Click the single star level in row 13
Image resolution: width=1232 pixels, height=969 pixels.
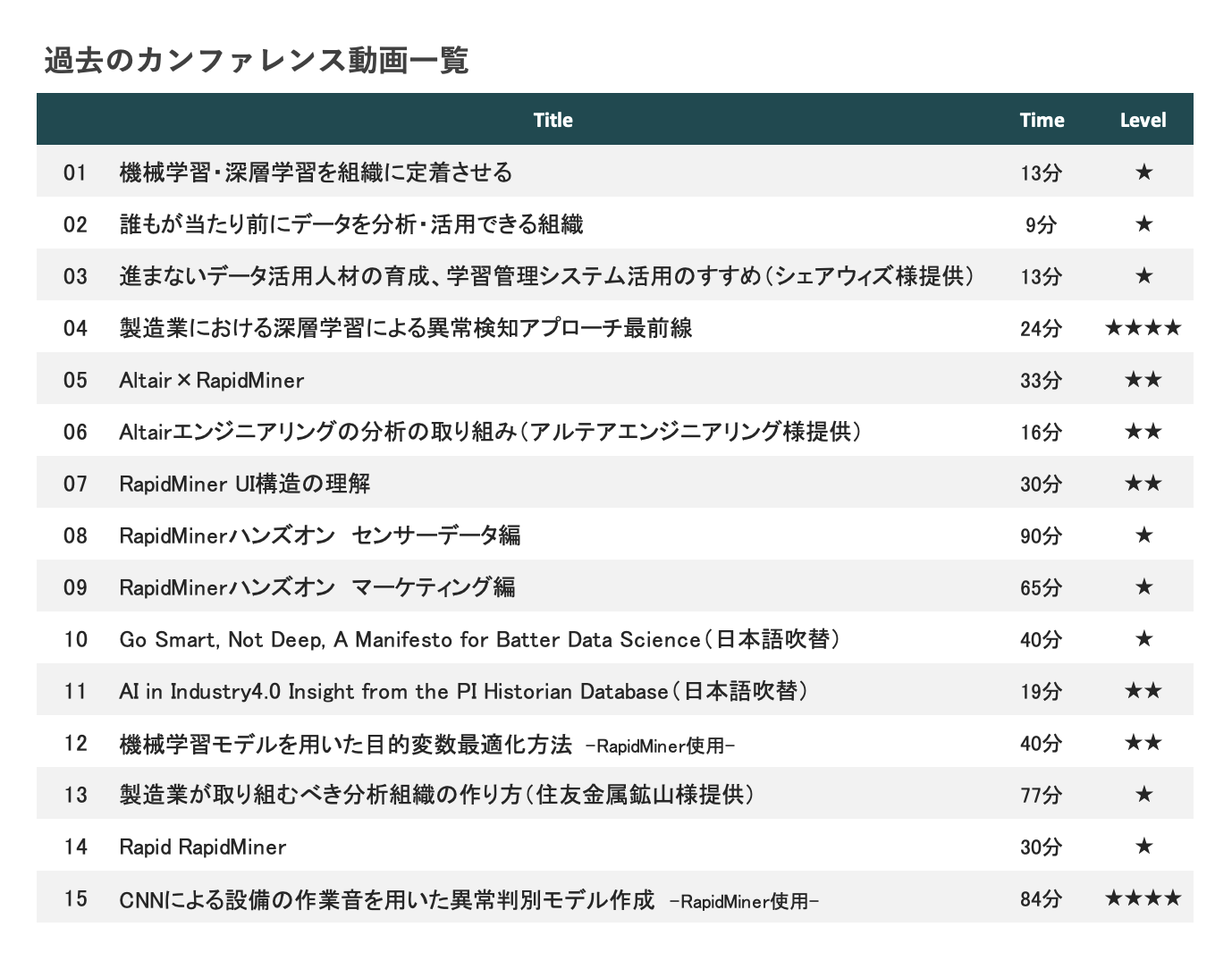[x=1143, y=794]
